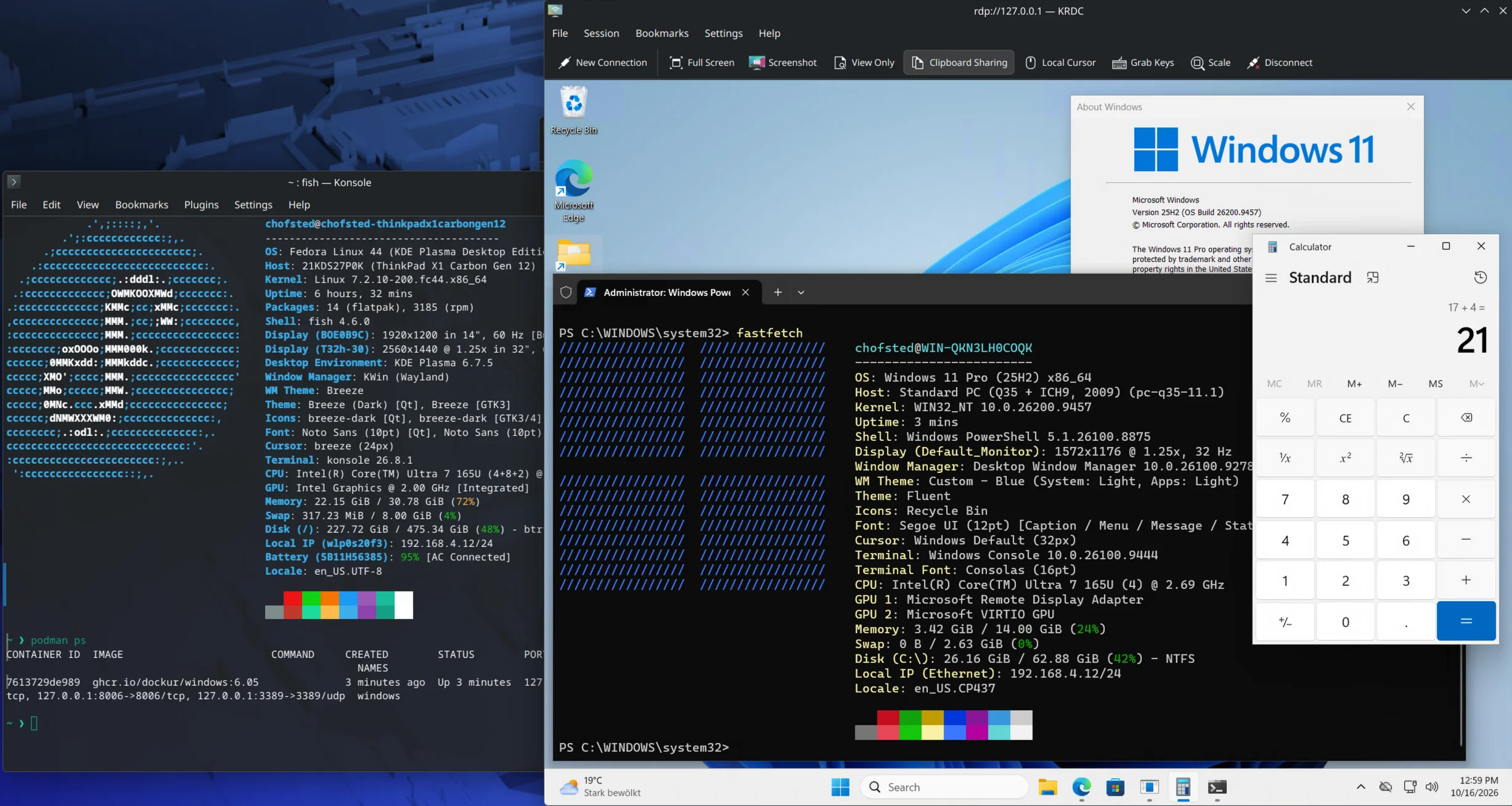Toggle Grab Keys in KRDC toolbar

(1143, 62)
